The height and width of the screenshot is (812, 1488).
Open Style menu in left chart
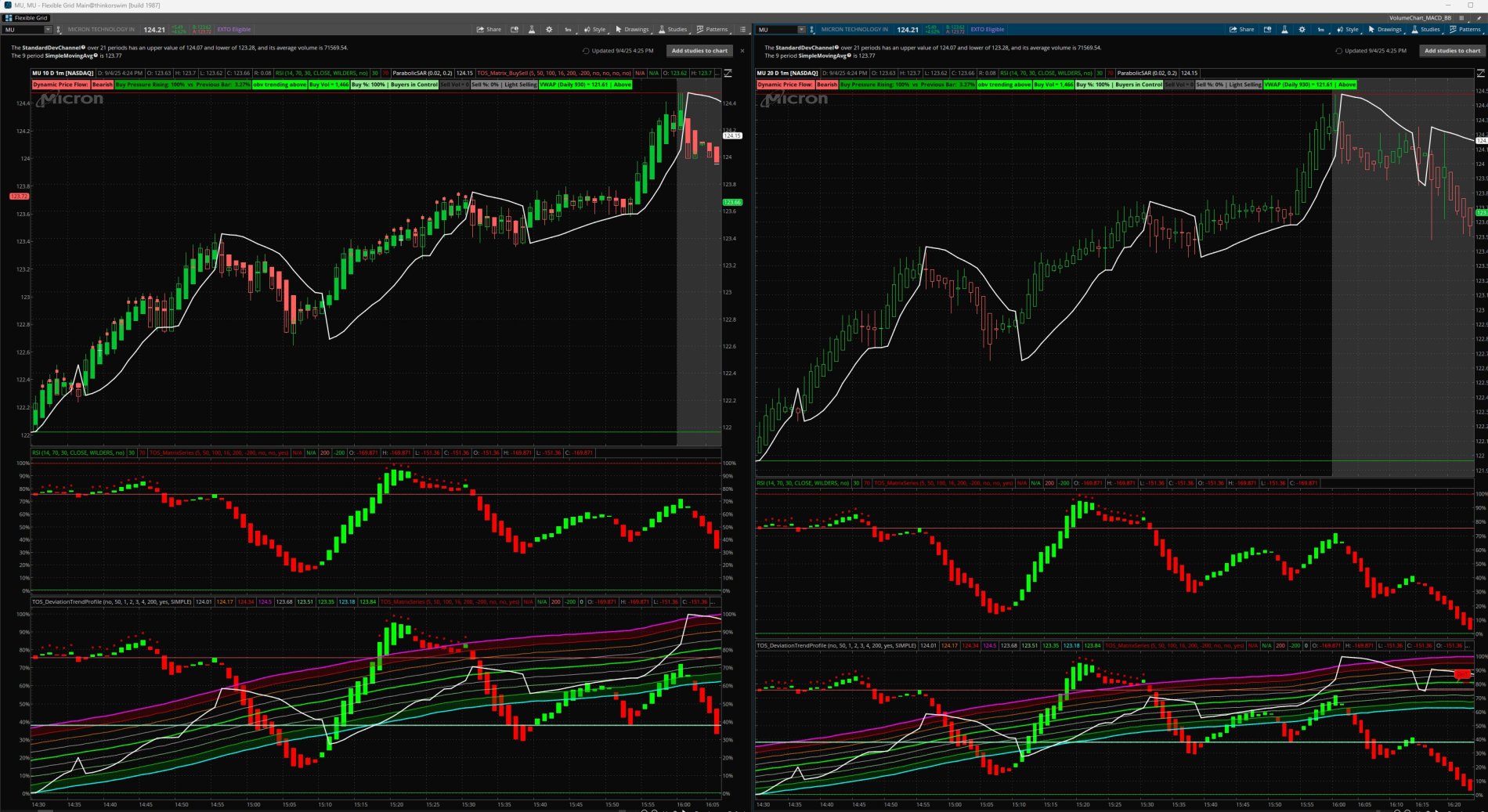pos(594,30)
